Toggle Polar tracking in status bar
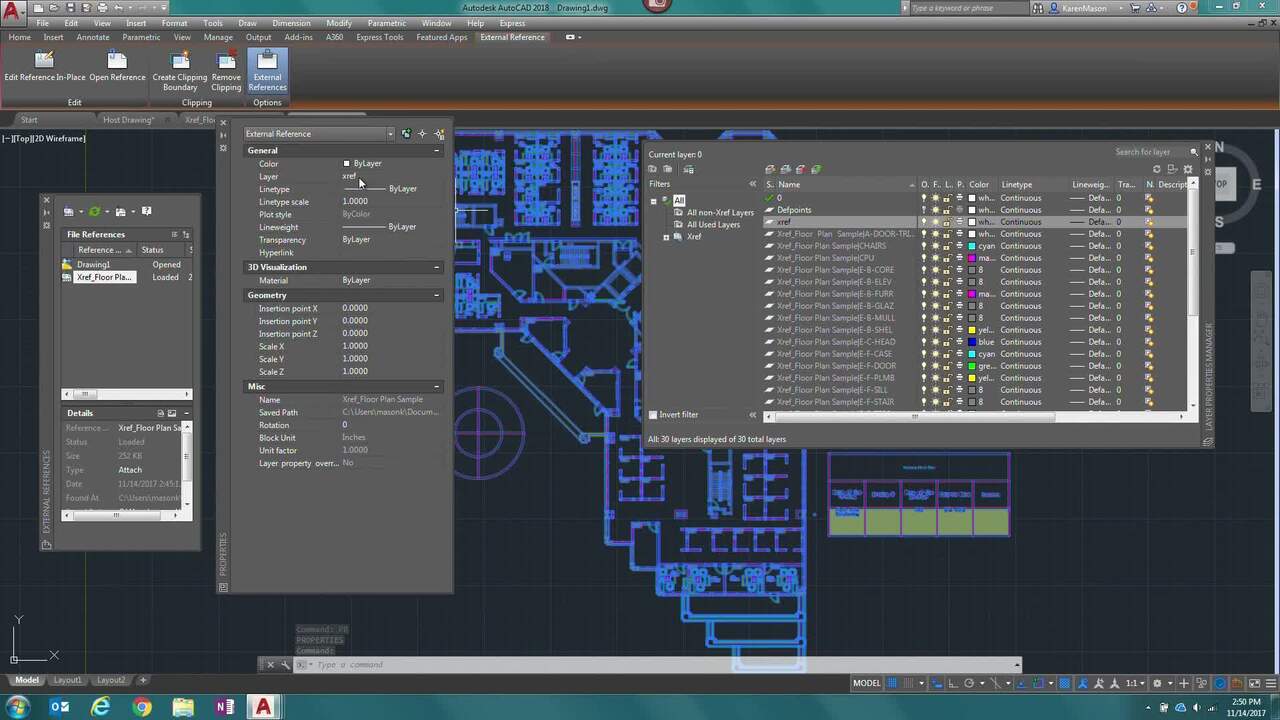This screenshot has width=1280, height=720. click(x=969, y=683)
